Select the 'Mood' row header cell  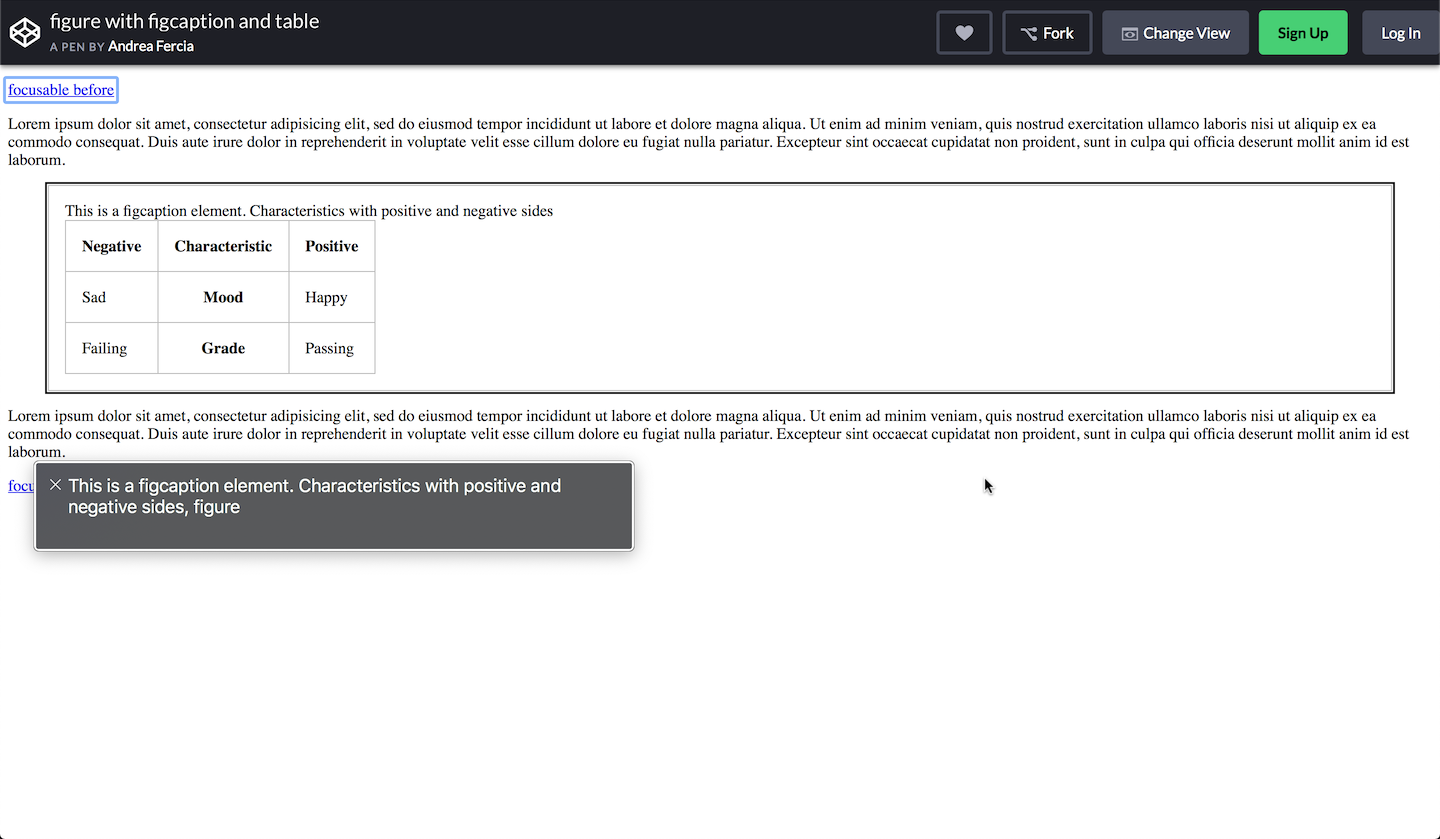[223, 297]
